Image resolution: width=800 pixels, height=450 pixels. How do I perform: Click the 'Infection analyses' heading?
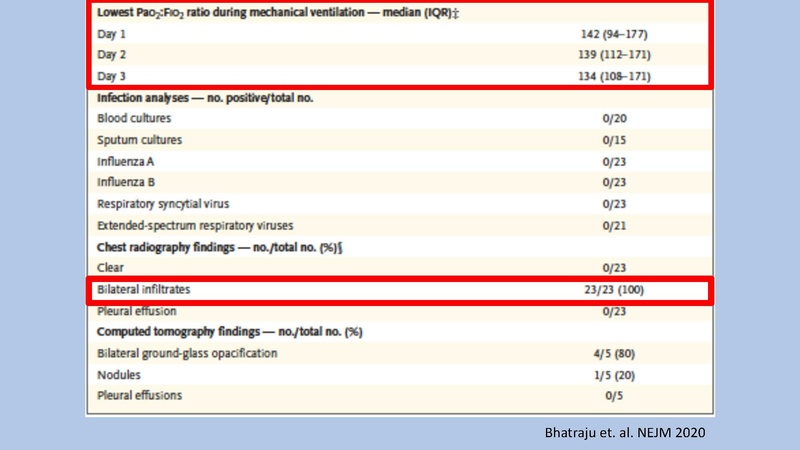[205, 98]
